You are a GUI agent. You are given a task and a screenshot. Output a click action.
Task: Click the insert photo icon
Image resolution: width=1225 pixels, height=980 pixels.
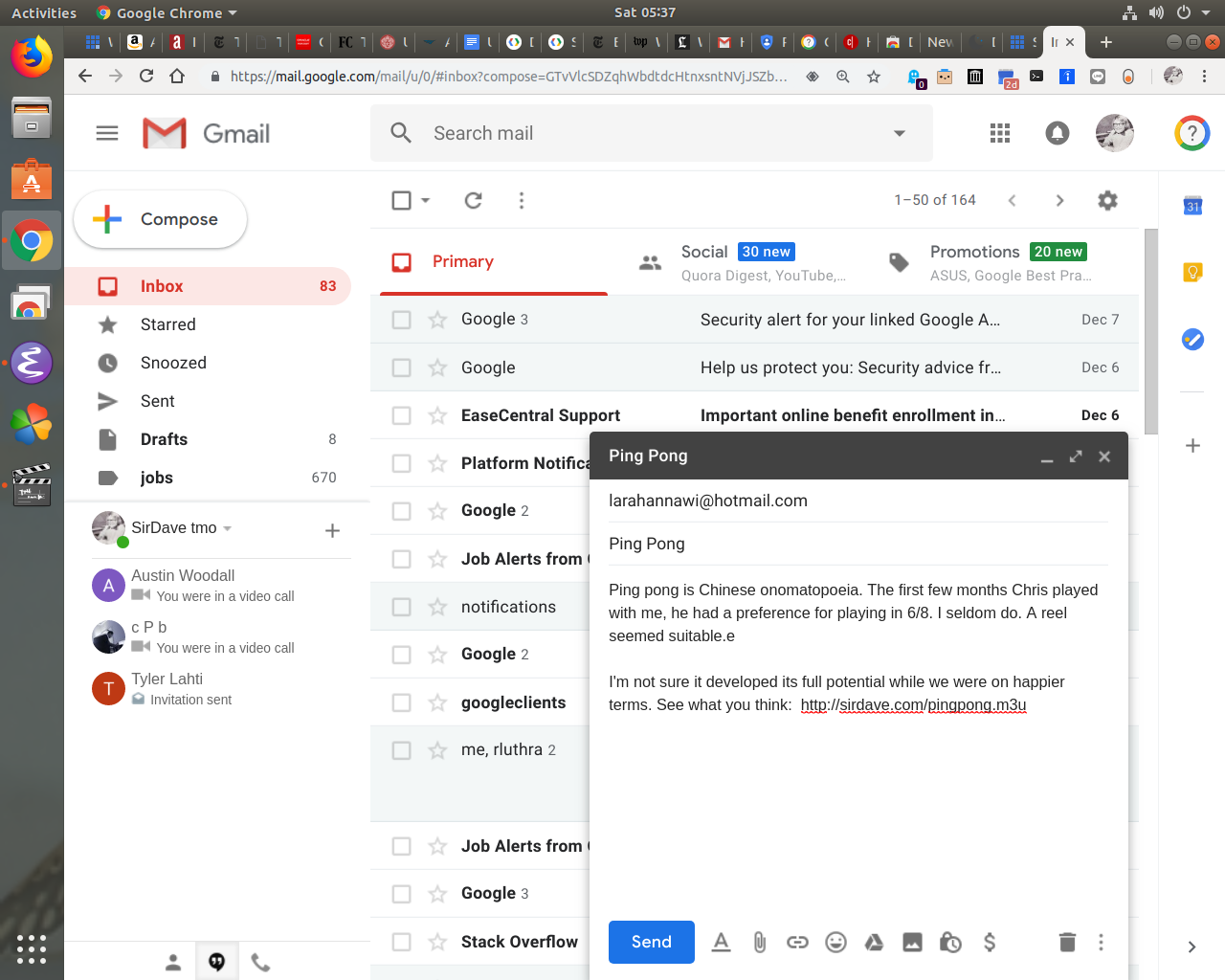click(x=912, y=943)
